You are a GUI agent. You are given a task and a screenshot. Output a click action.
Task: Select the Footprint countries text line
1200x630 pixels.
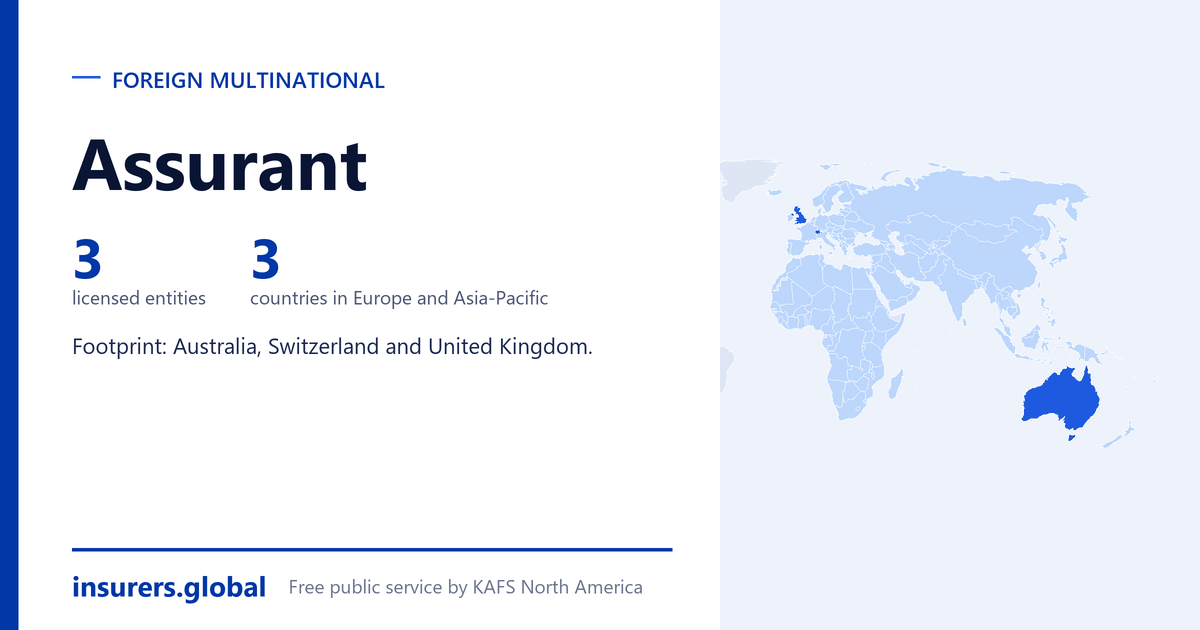coord(333,347)
